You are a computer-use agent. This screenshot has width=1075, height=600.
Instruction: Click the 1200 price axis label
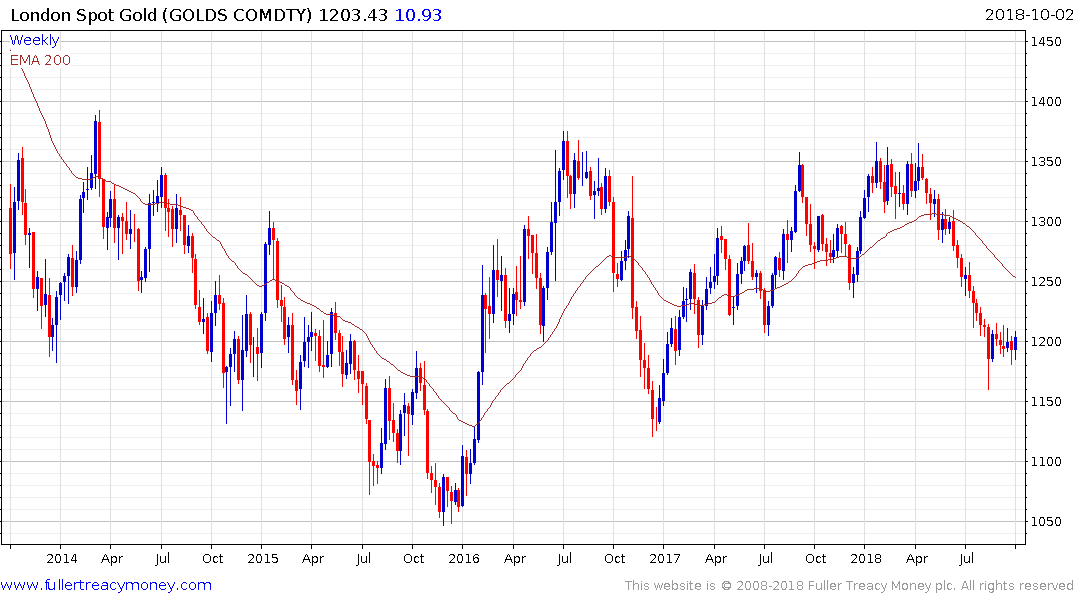[1046, 341]
